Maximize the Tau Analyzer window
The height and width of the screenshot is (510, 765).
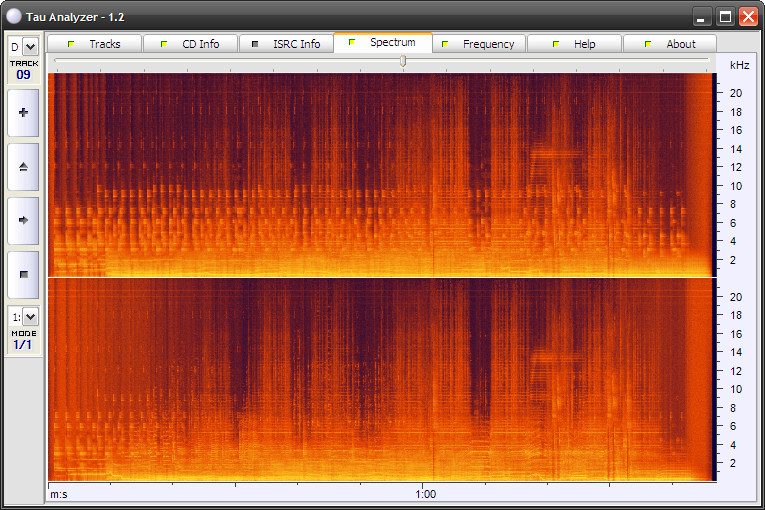pos(724,16)
